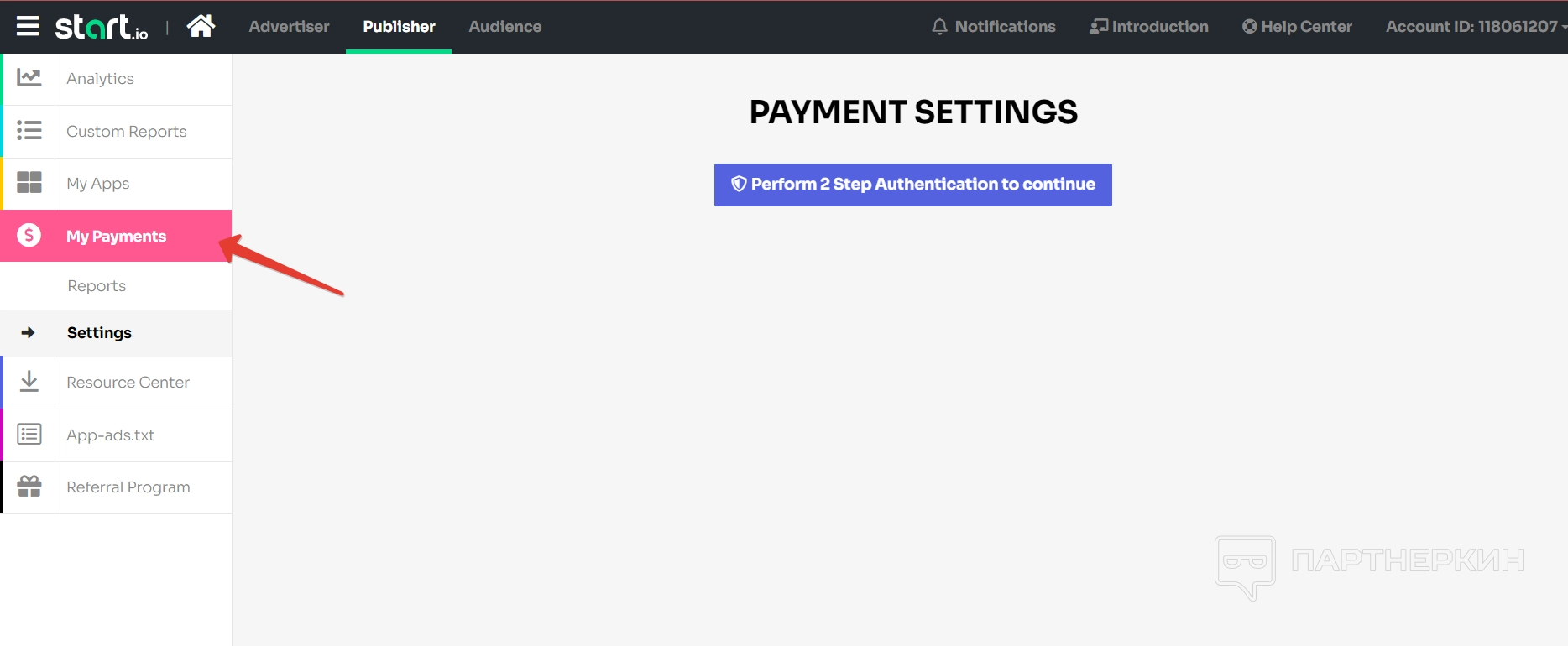The height and width of the screenshot is (646, 1568).
Task: Click the dollar sign payments icon
Action: point(29,236)
